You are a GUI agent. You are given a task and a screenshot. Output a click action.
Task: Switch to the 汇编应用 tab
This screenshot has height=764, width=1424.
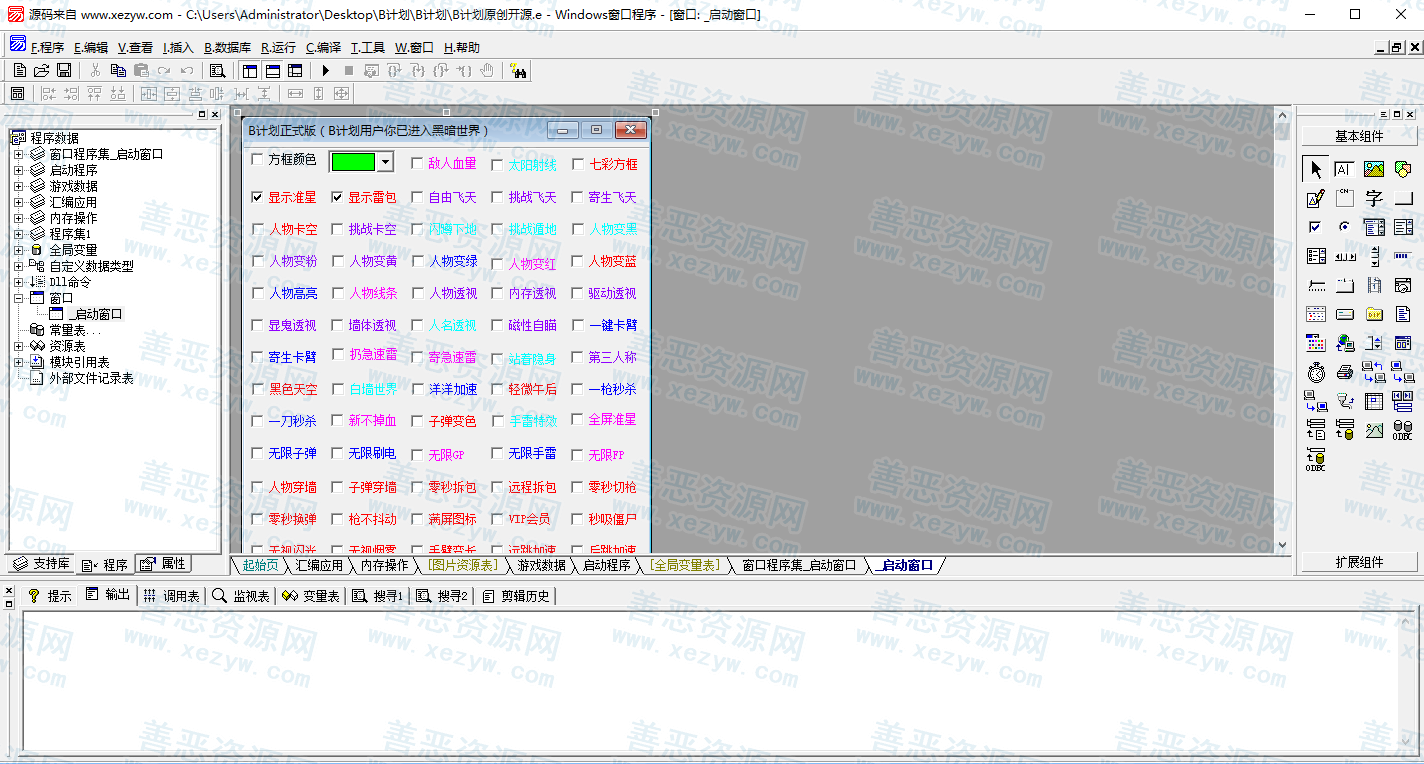click(319, 565)
